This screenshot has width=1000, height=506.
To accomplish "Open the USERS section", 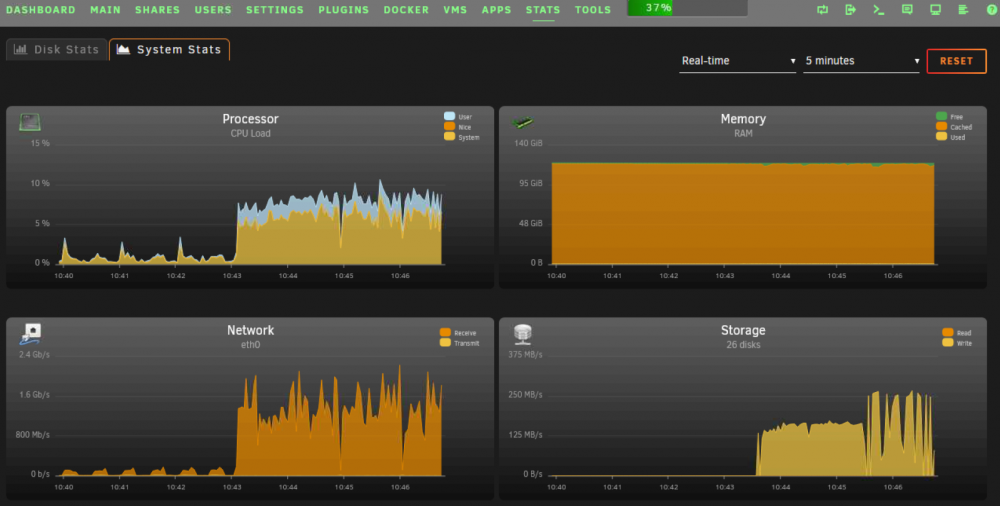I will (x=213, y=10).
